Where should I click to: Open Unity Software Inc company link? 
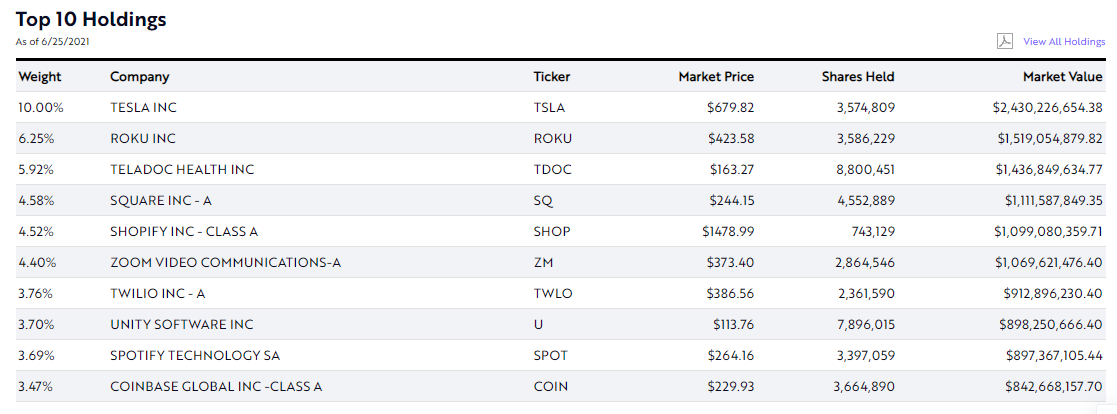(182, 324)
